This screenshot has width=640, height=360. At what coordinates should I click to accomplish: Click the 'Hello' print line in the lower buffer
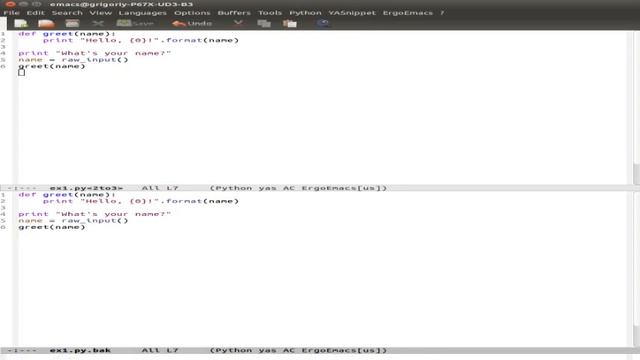pos(141,201)
